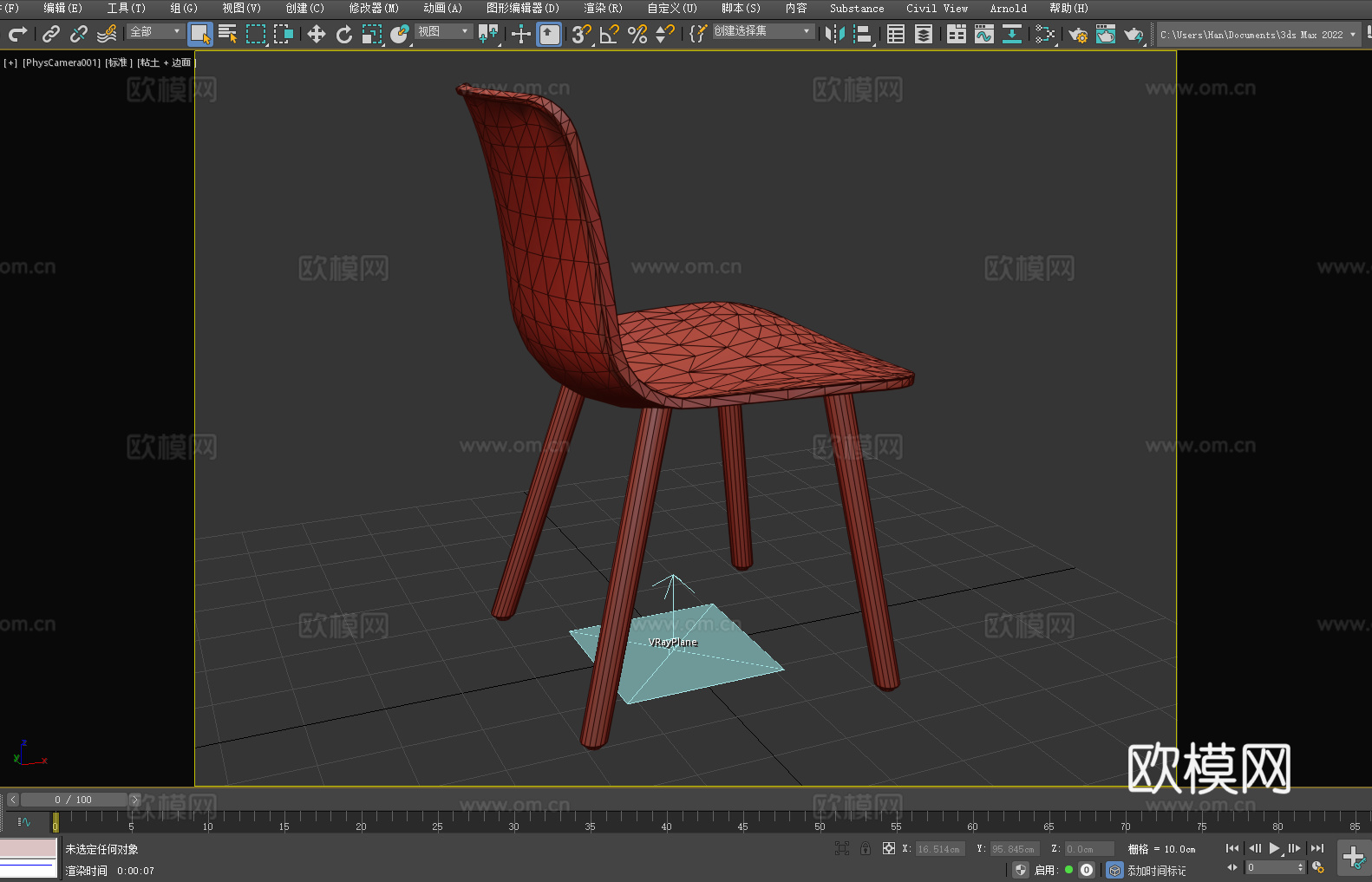Open 帮助(H) menu
This screenshot has height=882, width=1372.
click(x=1068, y=8)
